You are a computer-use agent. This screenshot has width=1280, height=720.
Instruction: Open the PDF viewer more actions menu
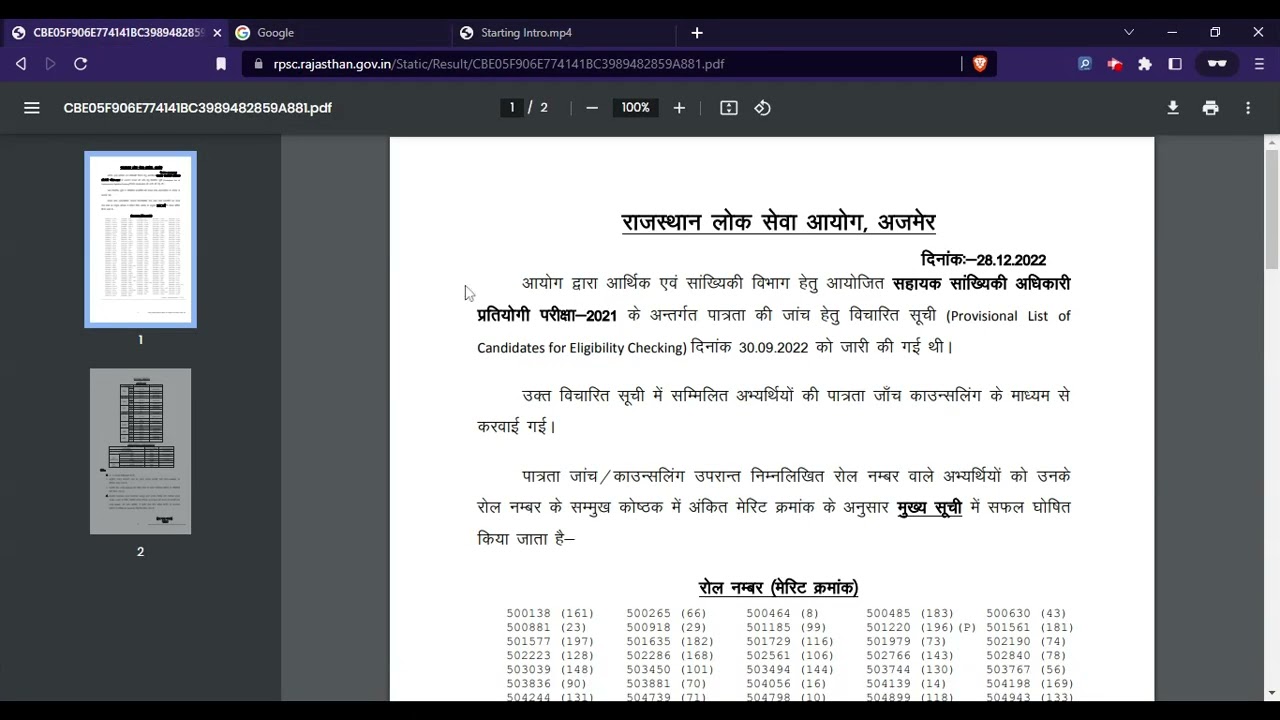[x=1248, y=108]
